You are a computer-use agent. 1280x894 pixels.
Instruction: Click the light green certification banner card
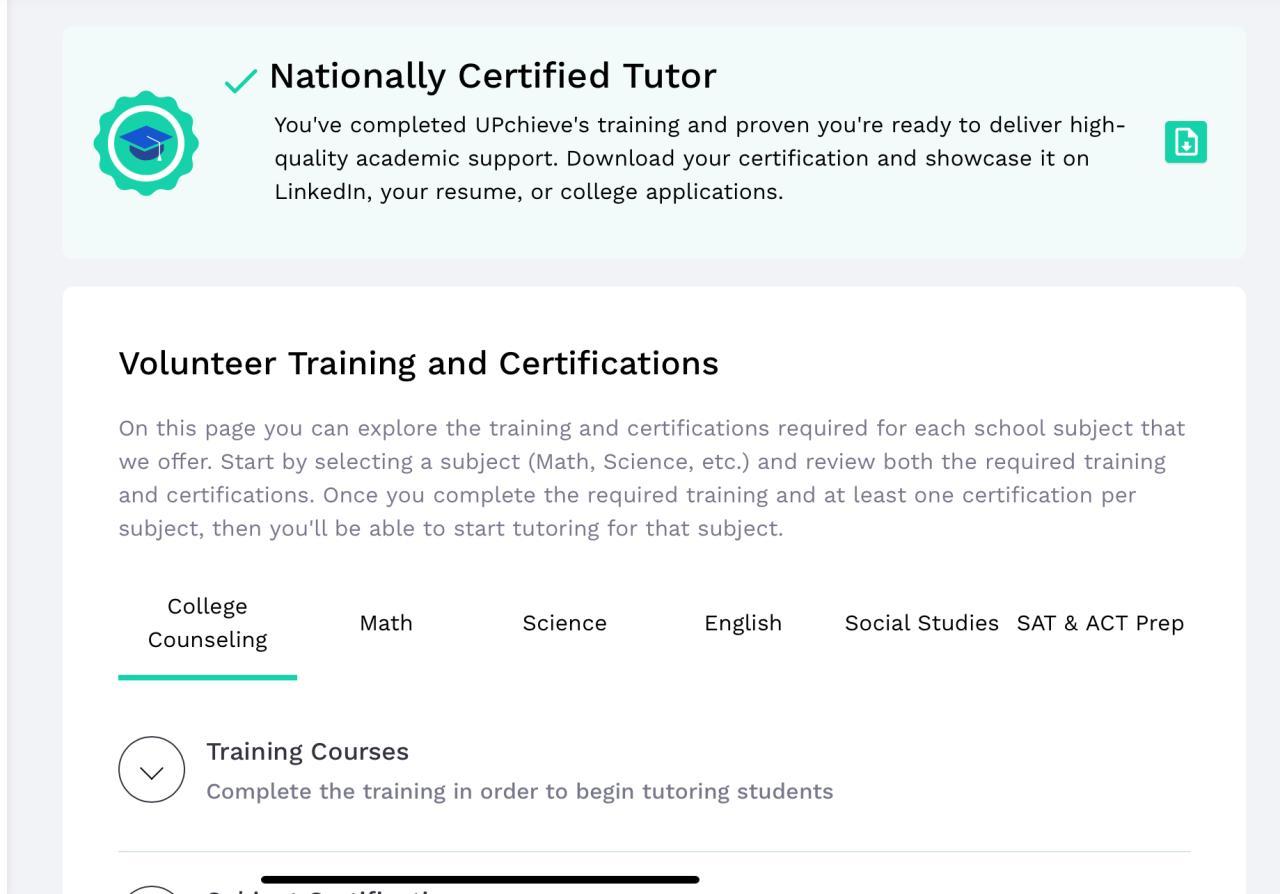pos(650,235)
